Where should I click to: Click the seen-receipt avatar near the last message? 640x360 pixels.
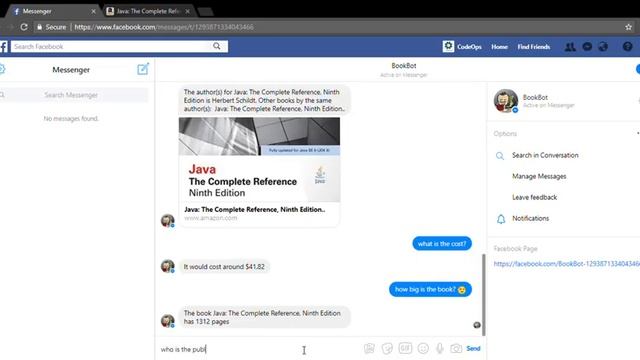(476, 325)
